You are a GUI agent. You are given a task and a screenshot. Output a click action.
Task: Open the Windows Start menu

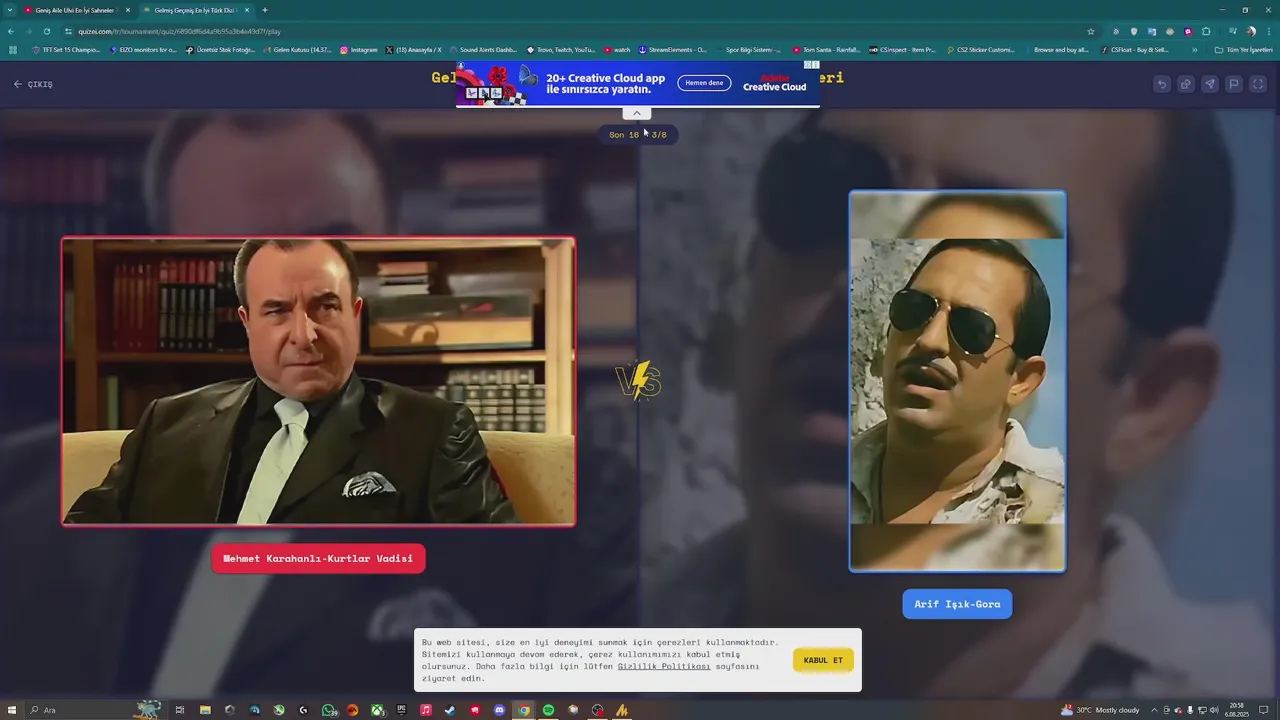point(13,710)
